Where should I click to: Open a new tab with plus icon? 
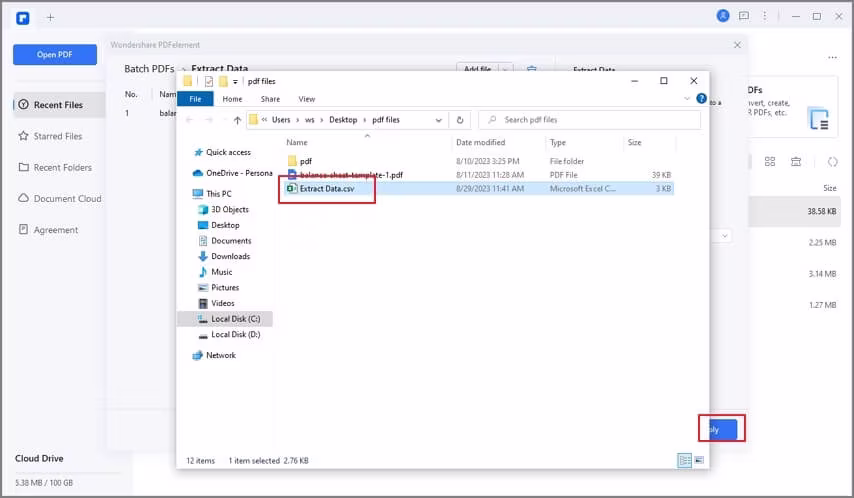coord(50,17)
